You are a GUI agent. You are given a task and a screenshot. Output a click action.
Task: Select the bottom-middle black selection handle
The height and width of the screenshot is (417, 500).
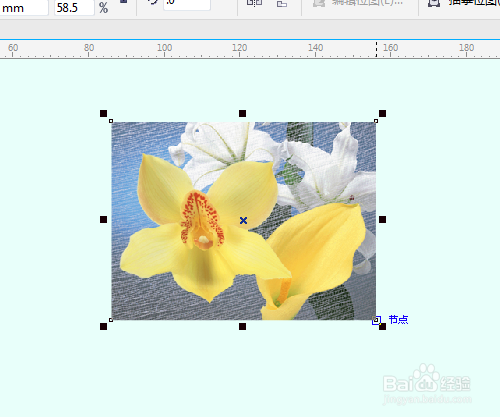(242, 326)
